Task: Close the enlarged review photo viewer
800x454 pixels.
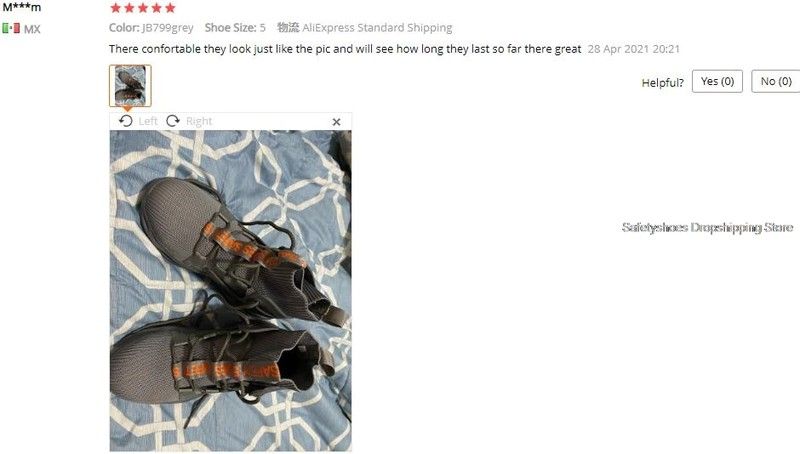Action: [x=336, y=122]
